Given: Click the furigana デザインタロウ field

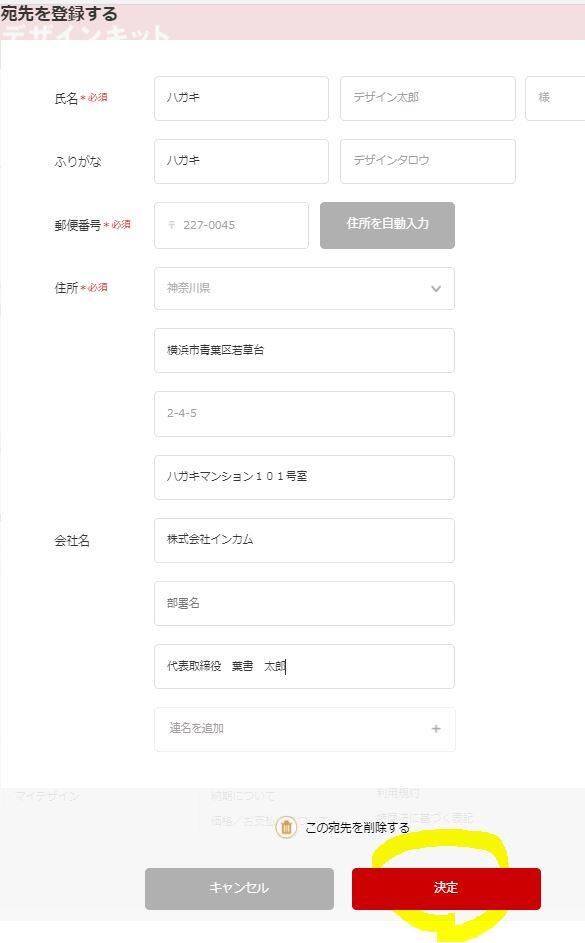Looking at the screenshot, I should (x=427, y=161).
